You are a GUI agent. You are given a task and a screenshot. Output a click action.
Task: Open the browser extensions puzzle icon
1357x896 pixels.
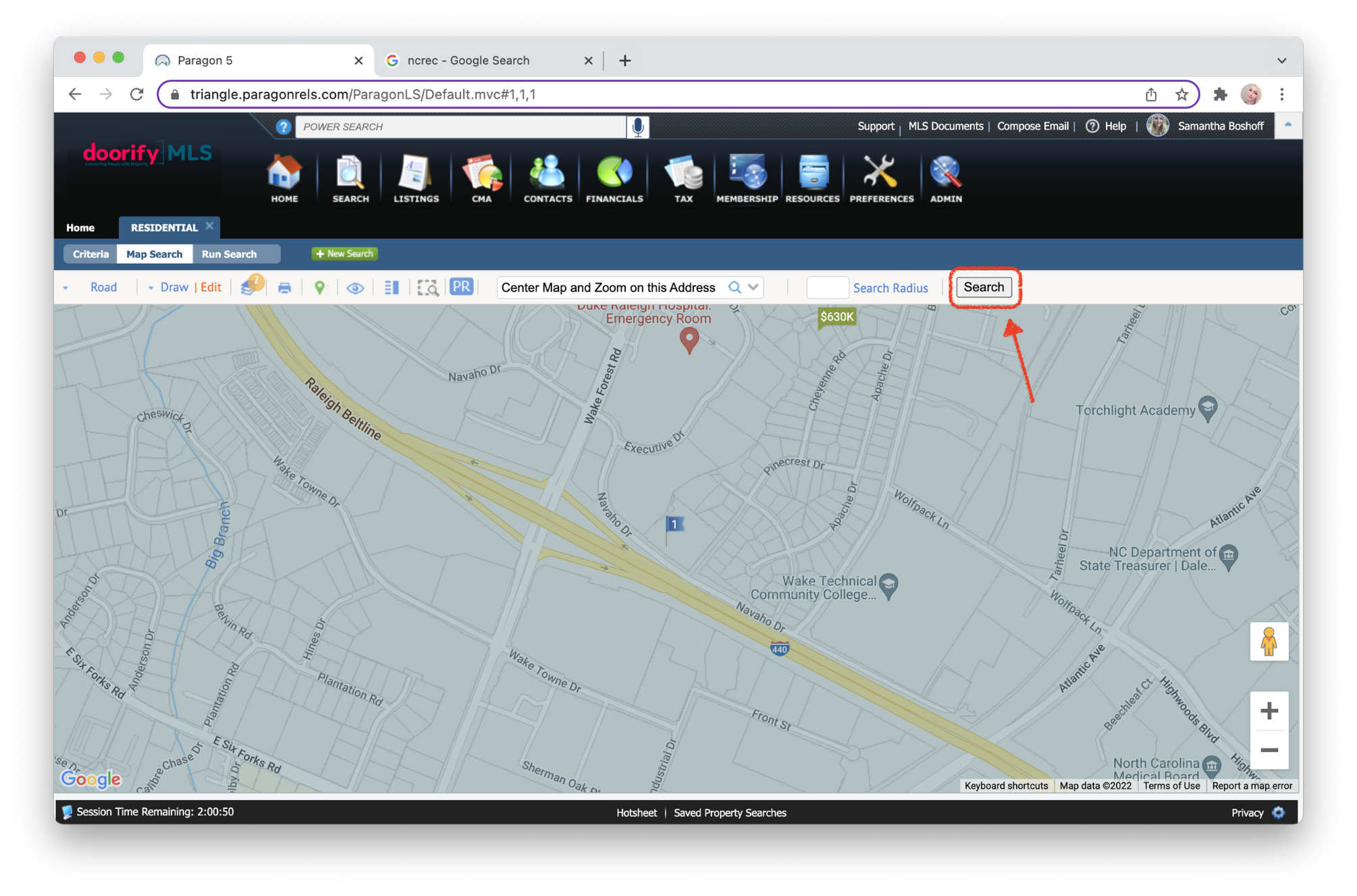point(1220,95)
